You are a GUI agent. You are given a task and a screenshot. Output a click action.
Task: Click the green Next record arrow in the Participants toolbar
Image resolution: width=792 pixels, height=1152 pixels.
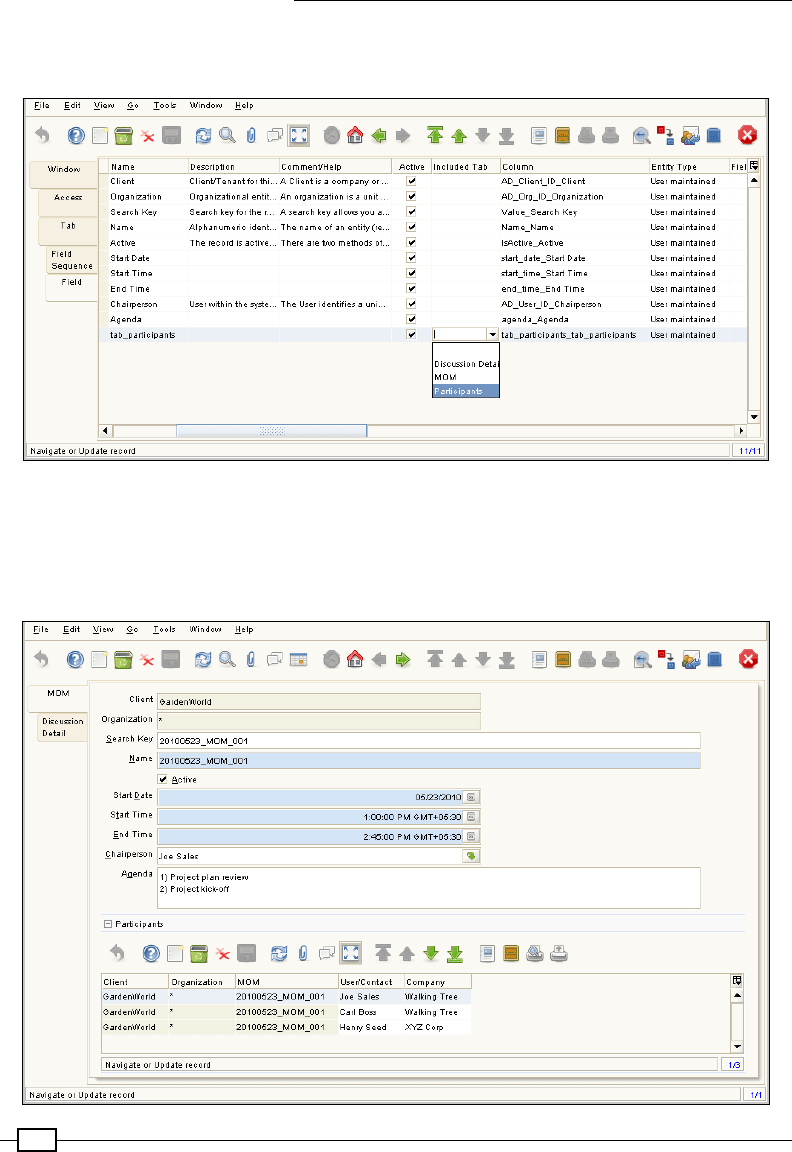(430, 954)
